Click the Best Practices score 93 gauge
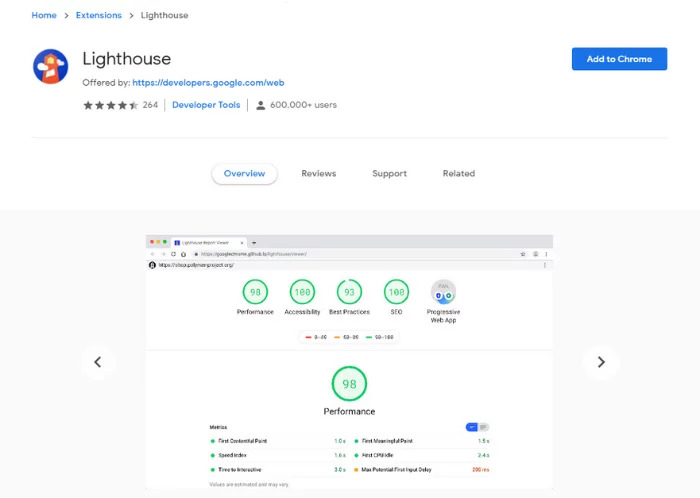This screenshot has width=700, height=498. tap(349, 292)
